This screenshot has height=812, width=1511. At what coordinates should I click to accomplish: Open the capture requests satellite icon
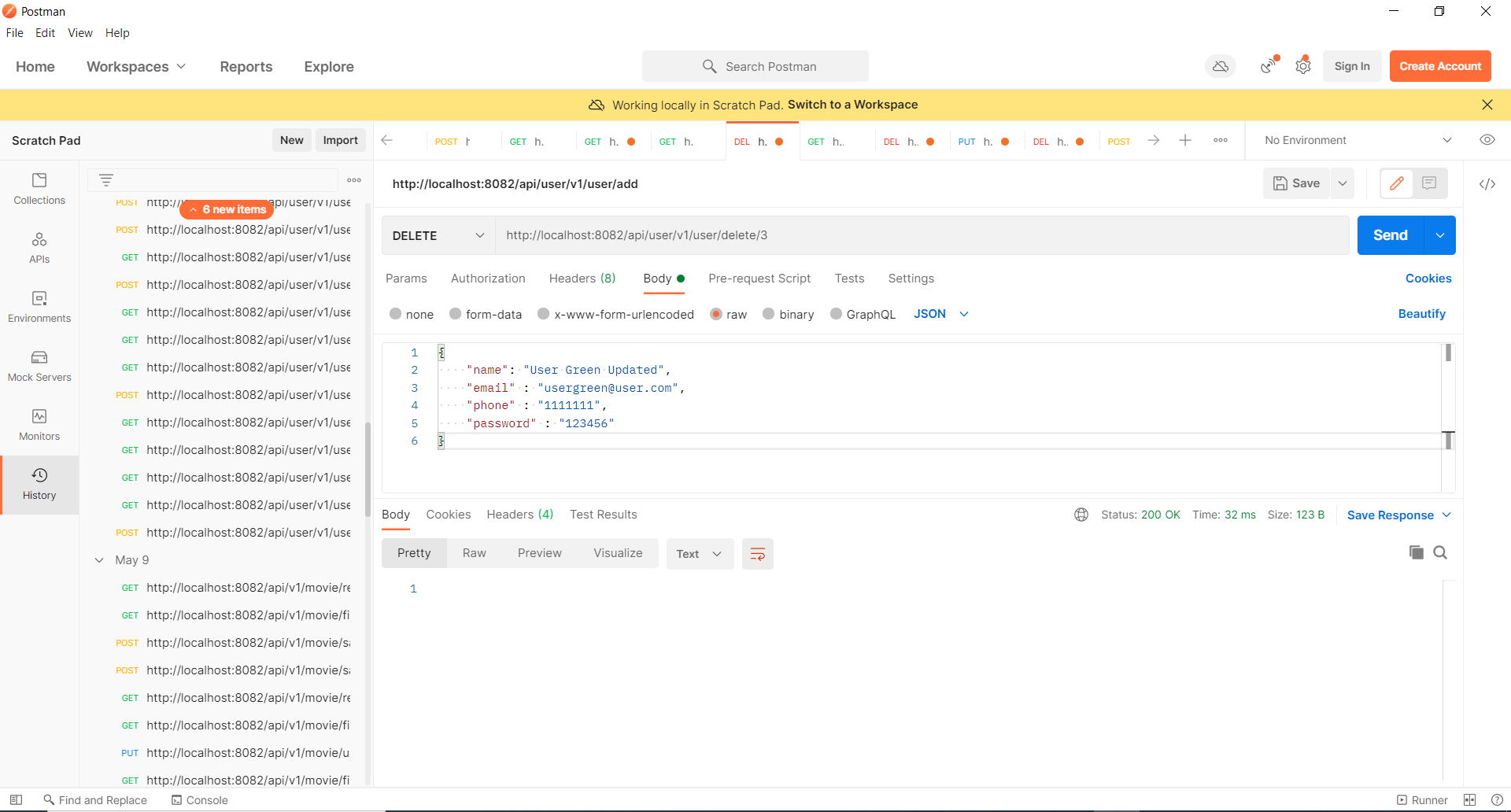coord(1269,66)
